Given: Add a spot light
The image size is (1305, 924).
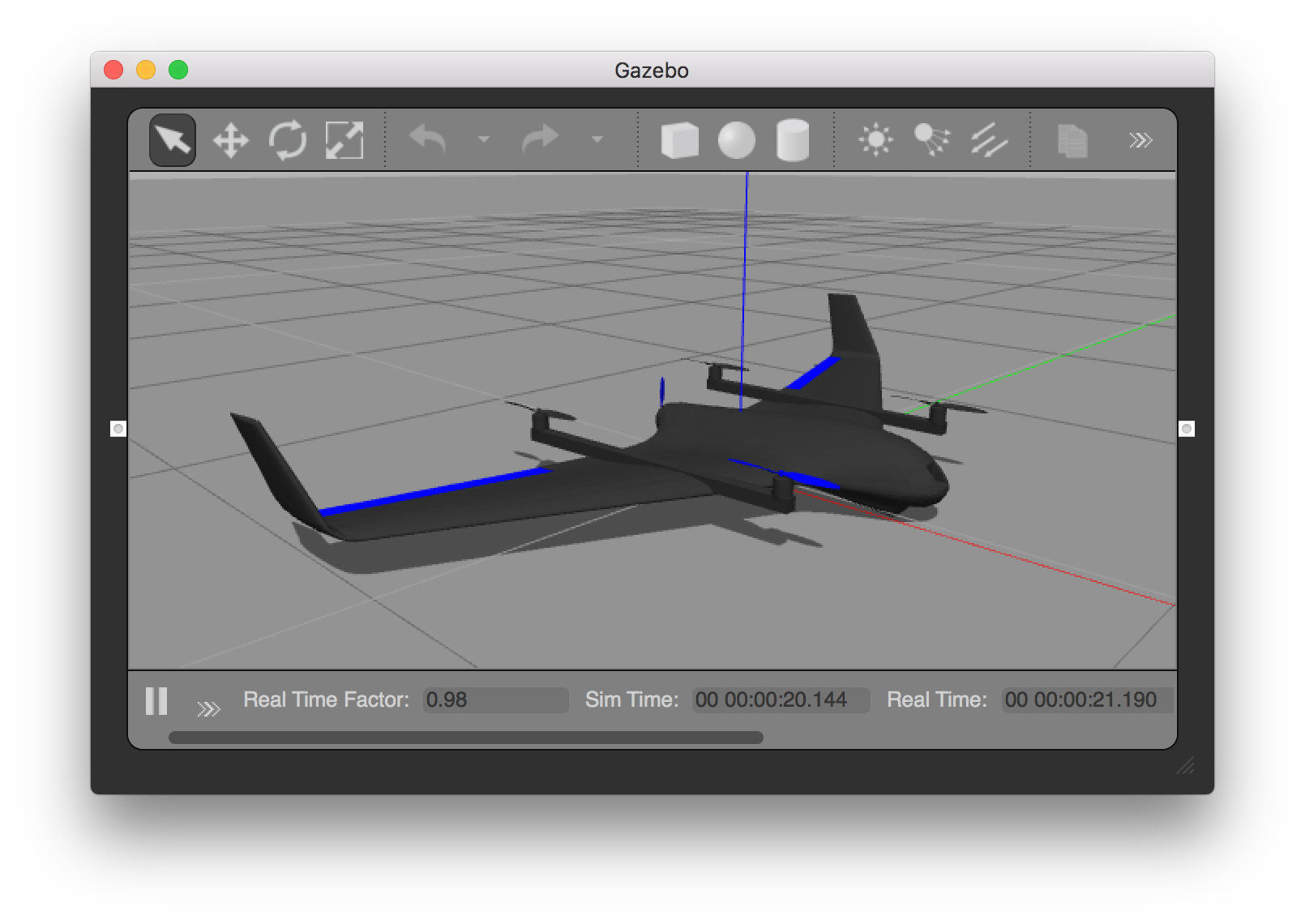Looking at the screenshot, I should coord(931,139).
